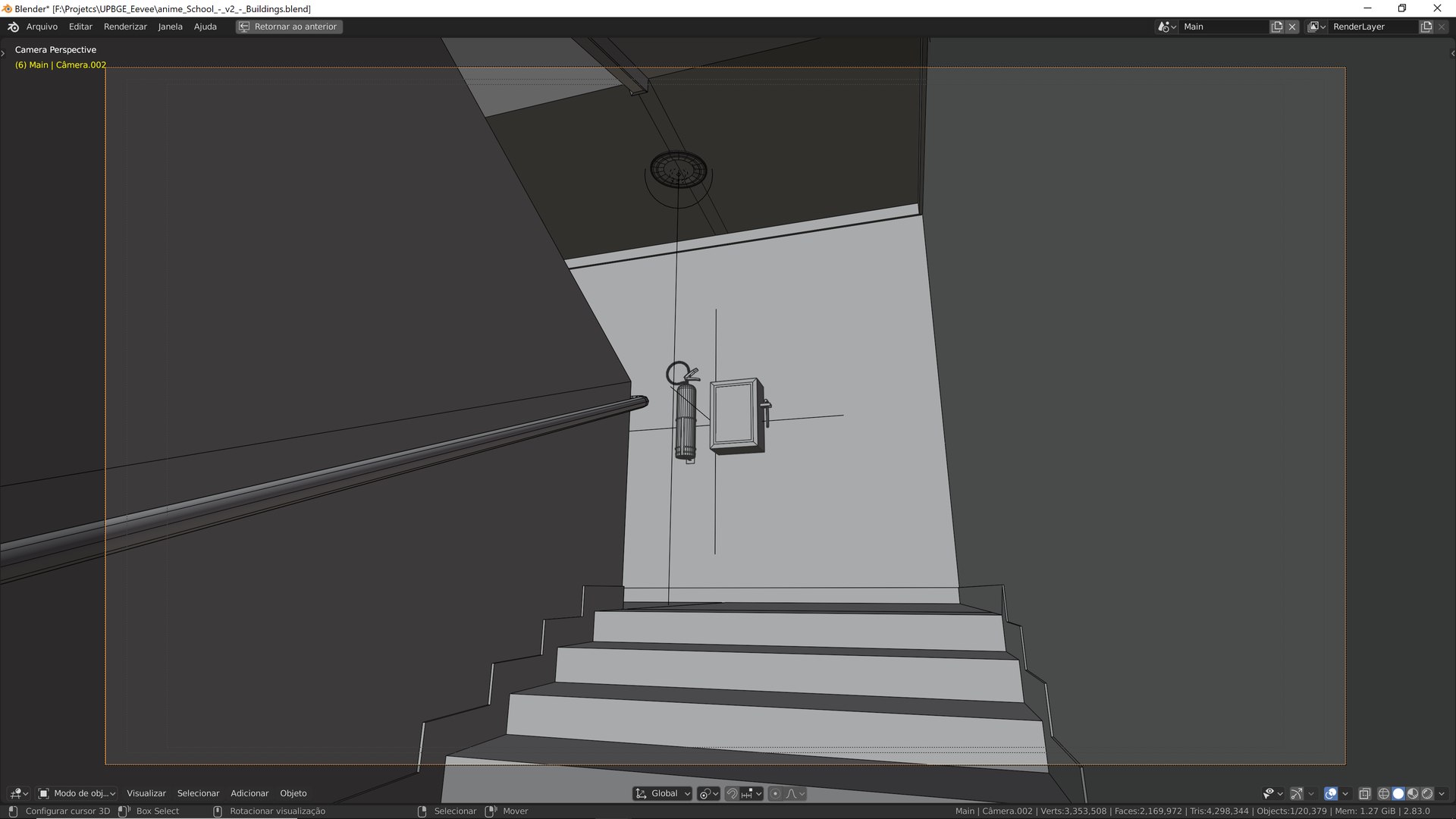The image size is (1456, 819).
Task: Toggle viewport gizmos display
Action: coord(1297,793)
